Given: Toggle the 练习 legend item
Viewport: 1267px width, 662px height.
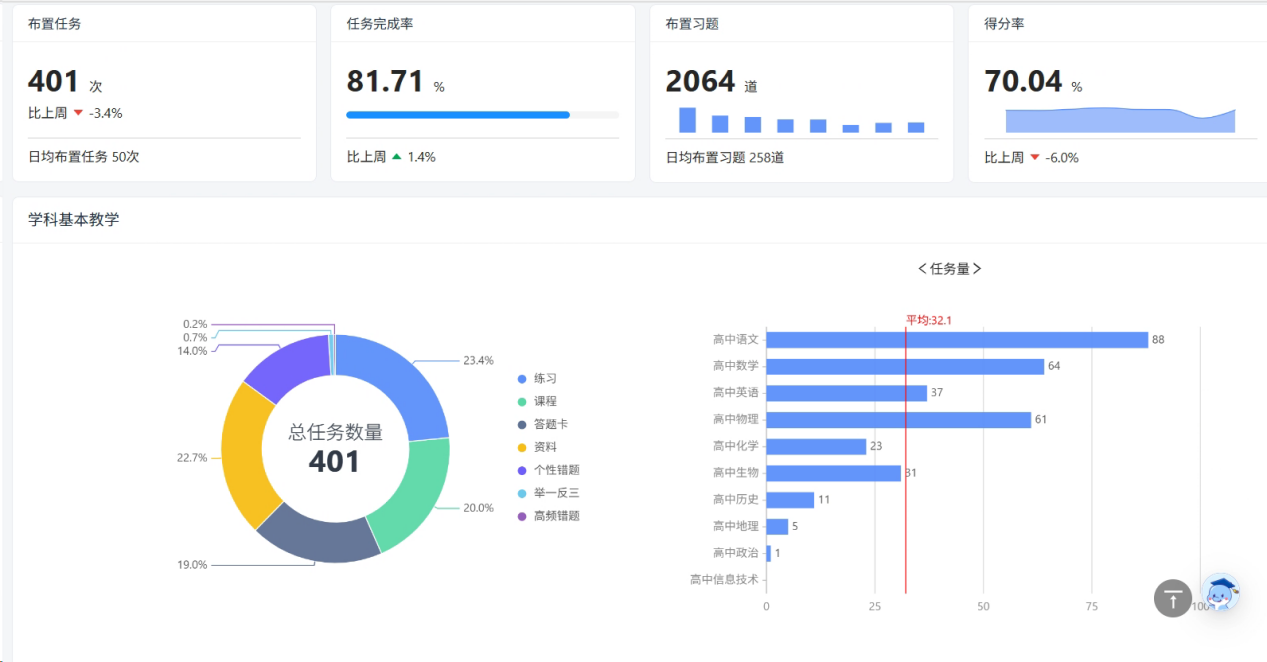Looking at the screenshot, I should click(537, 379).
